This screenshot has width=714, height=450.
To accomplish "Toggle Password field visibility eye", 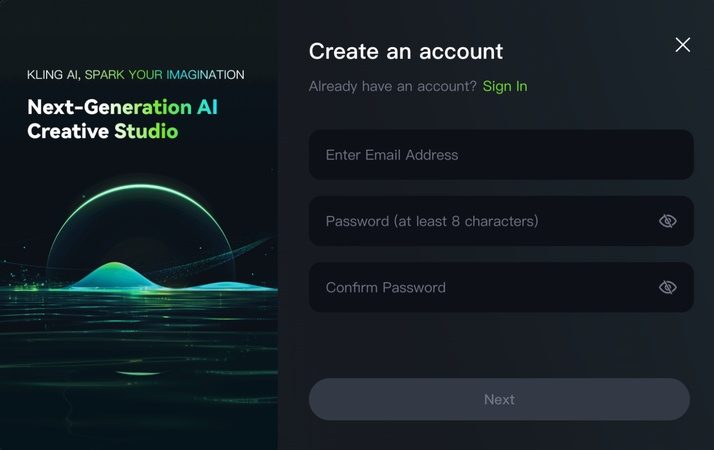I will tap(668, 221).
